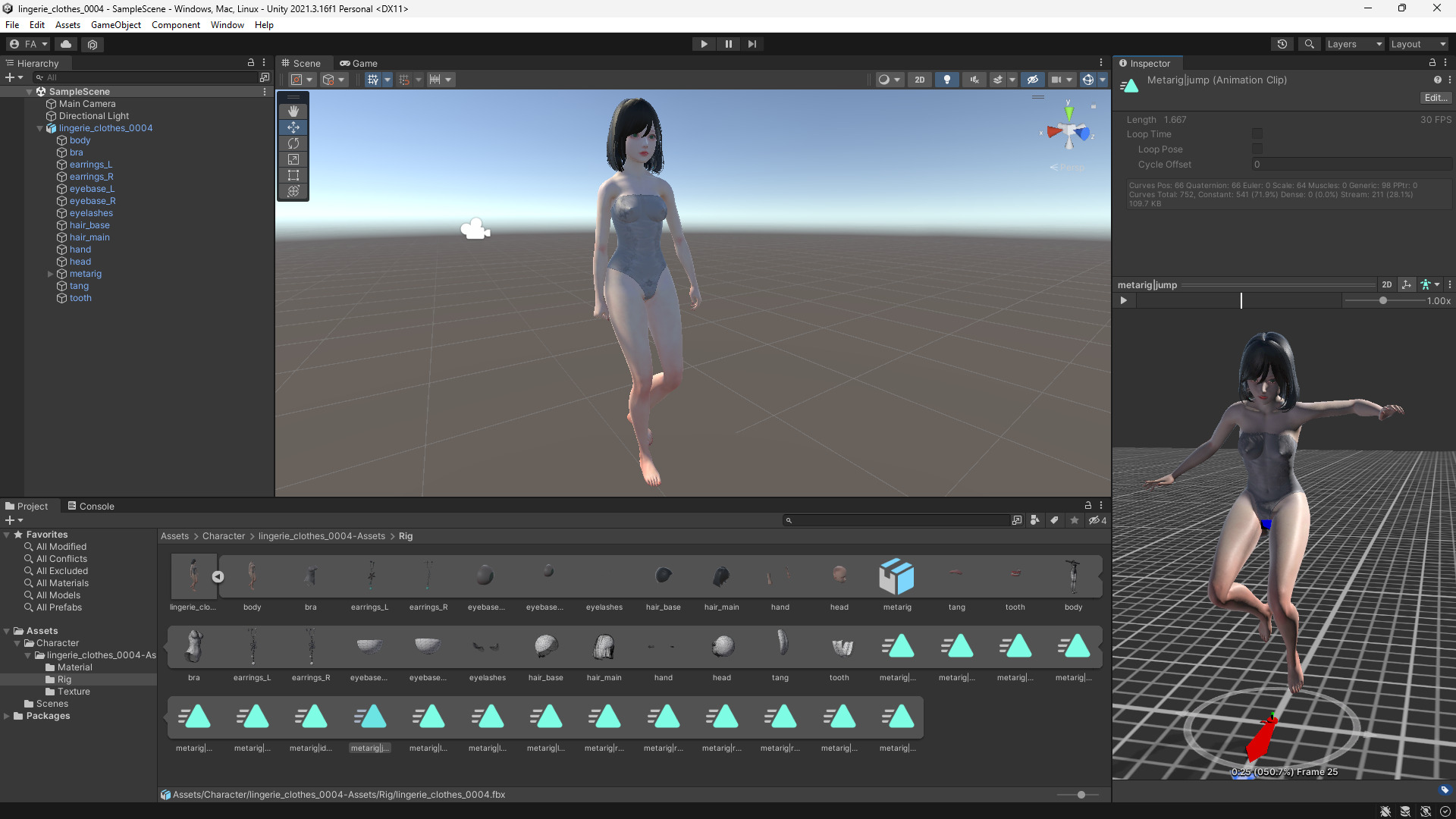Select the Transform tool
The width and height of the screenshot is (1456, 819).
(x=293, y=191)
